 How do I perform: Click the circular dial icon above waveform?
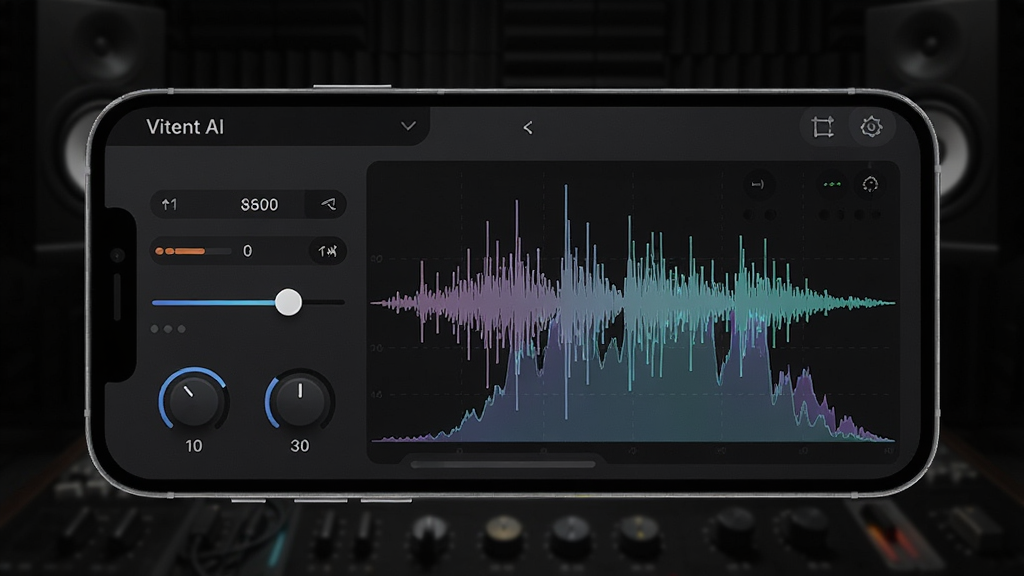pyautogui.click(x=870, y=184)
